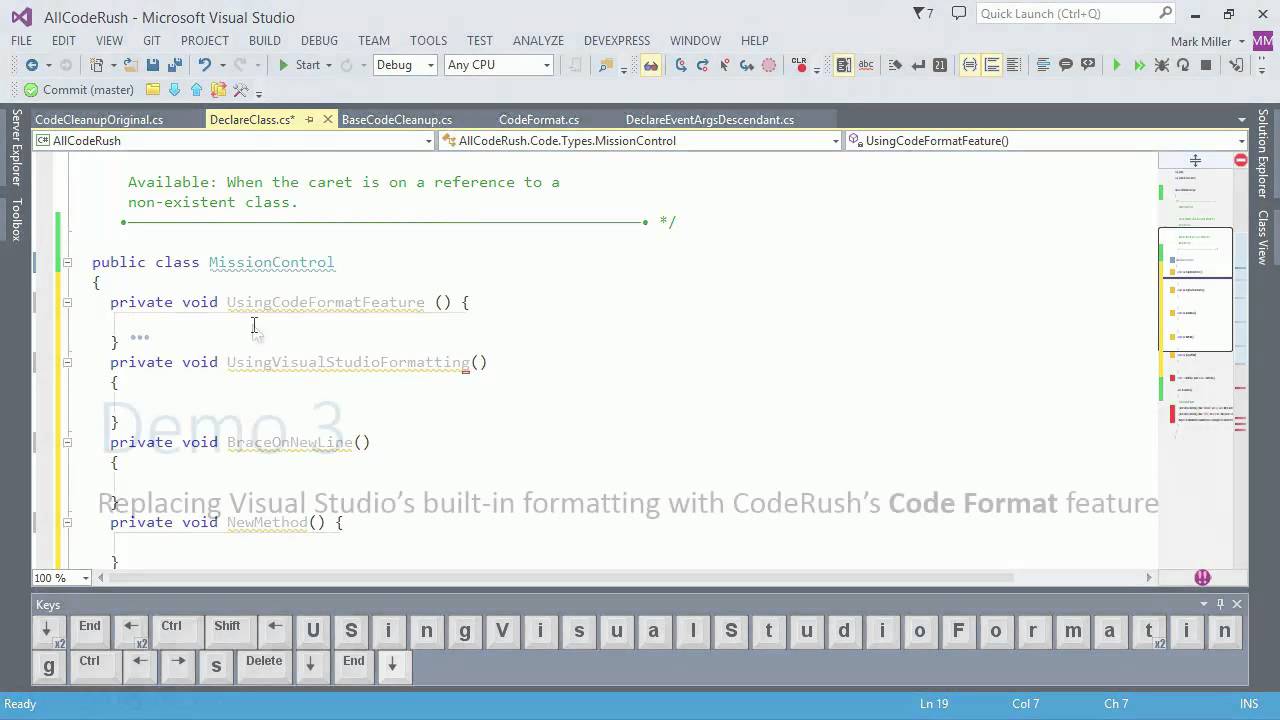Toggle the curly braces highlight button

tap(970, 65)
